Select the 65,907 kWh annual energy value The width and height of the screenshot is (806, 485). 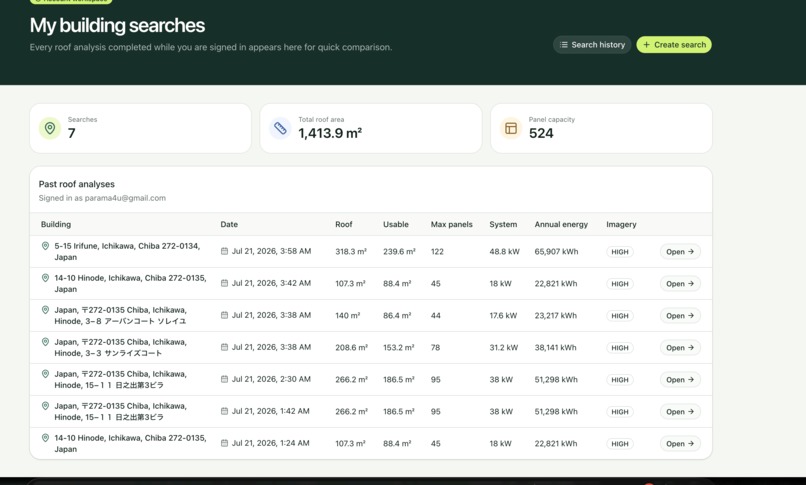[556, 252]
